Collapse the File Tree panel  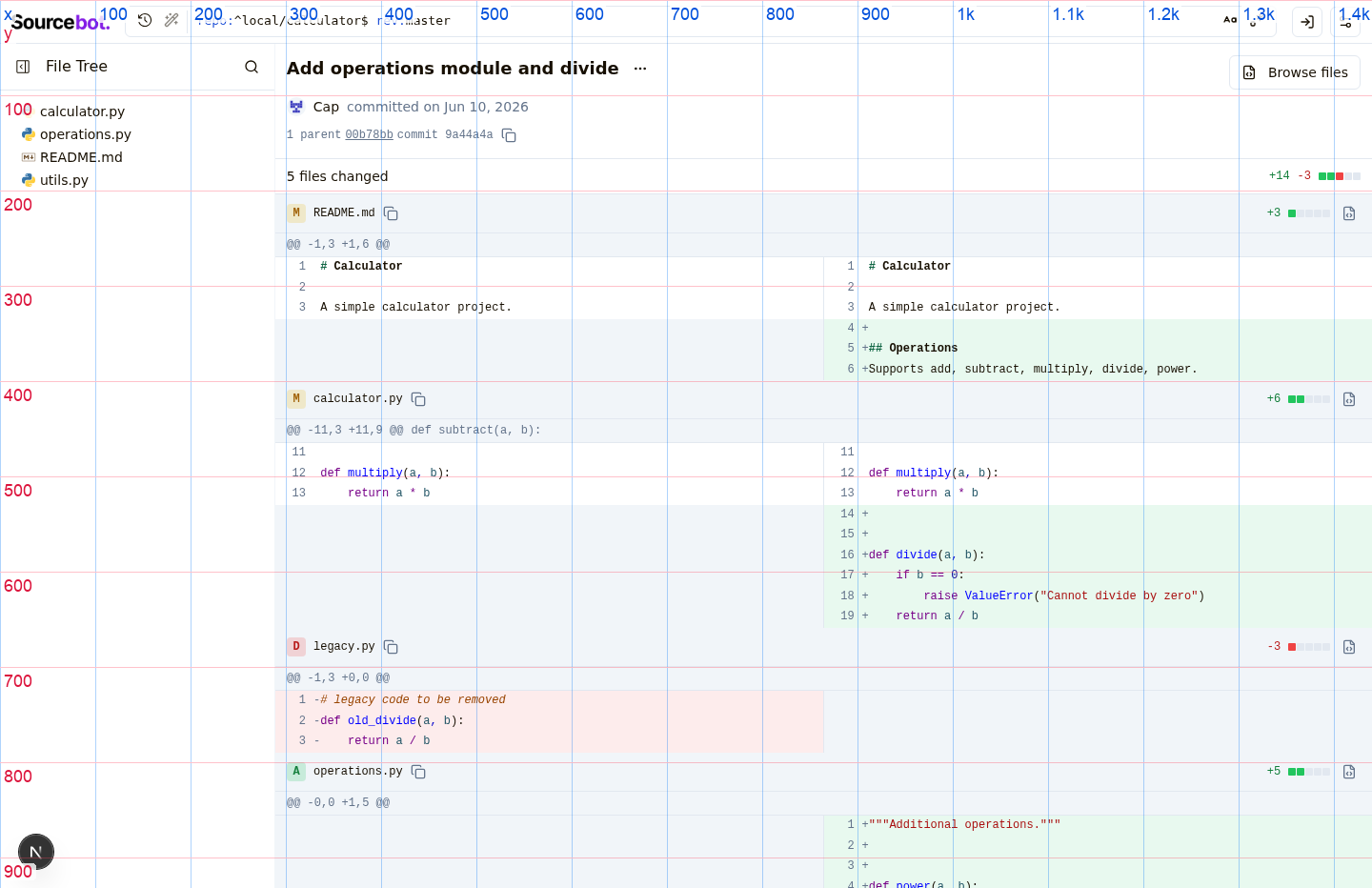pos(23,67)
